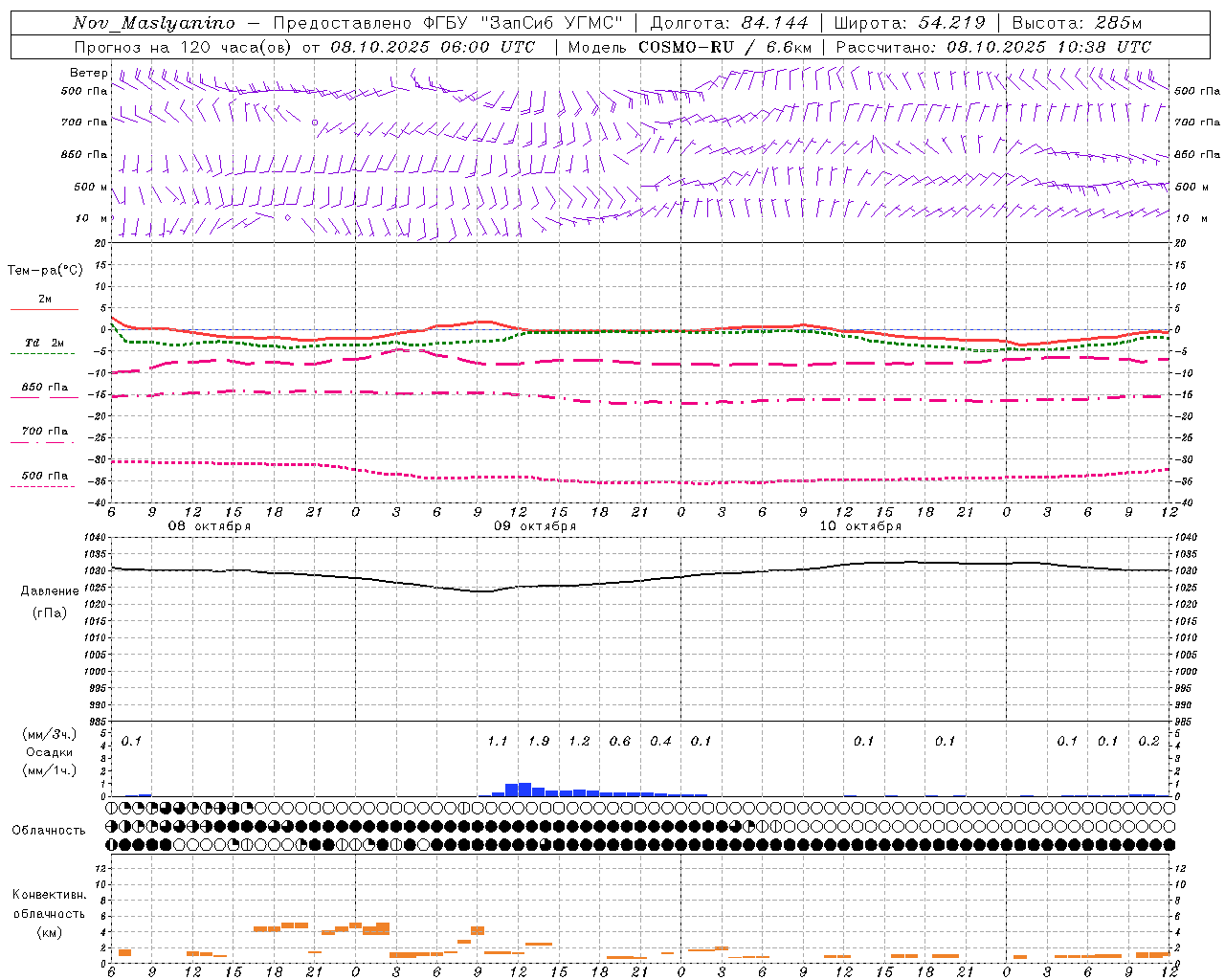Viewport: 1225px width, 980px height.
Task: Click the (мм/1ч.) precipitation unit label
Action: click(x=50, y=771)
